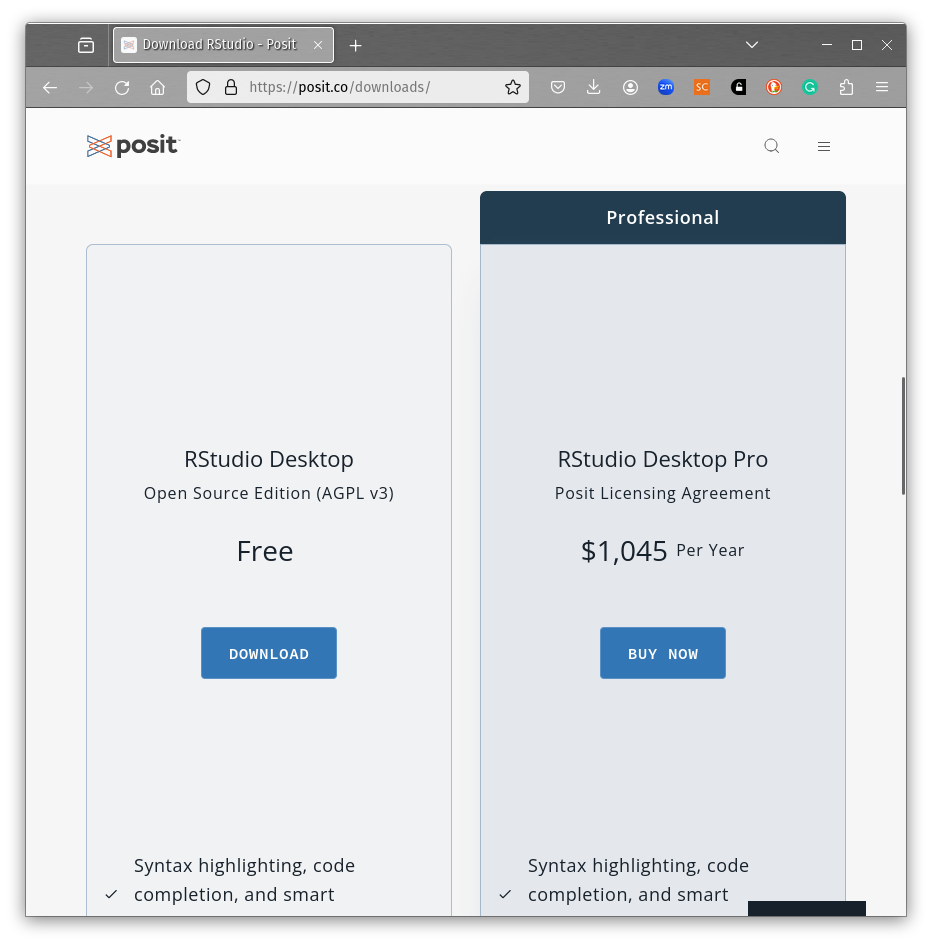Open a new tab with plus button

coord(356,45)
